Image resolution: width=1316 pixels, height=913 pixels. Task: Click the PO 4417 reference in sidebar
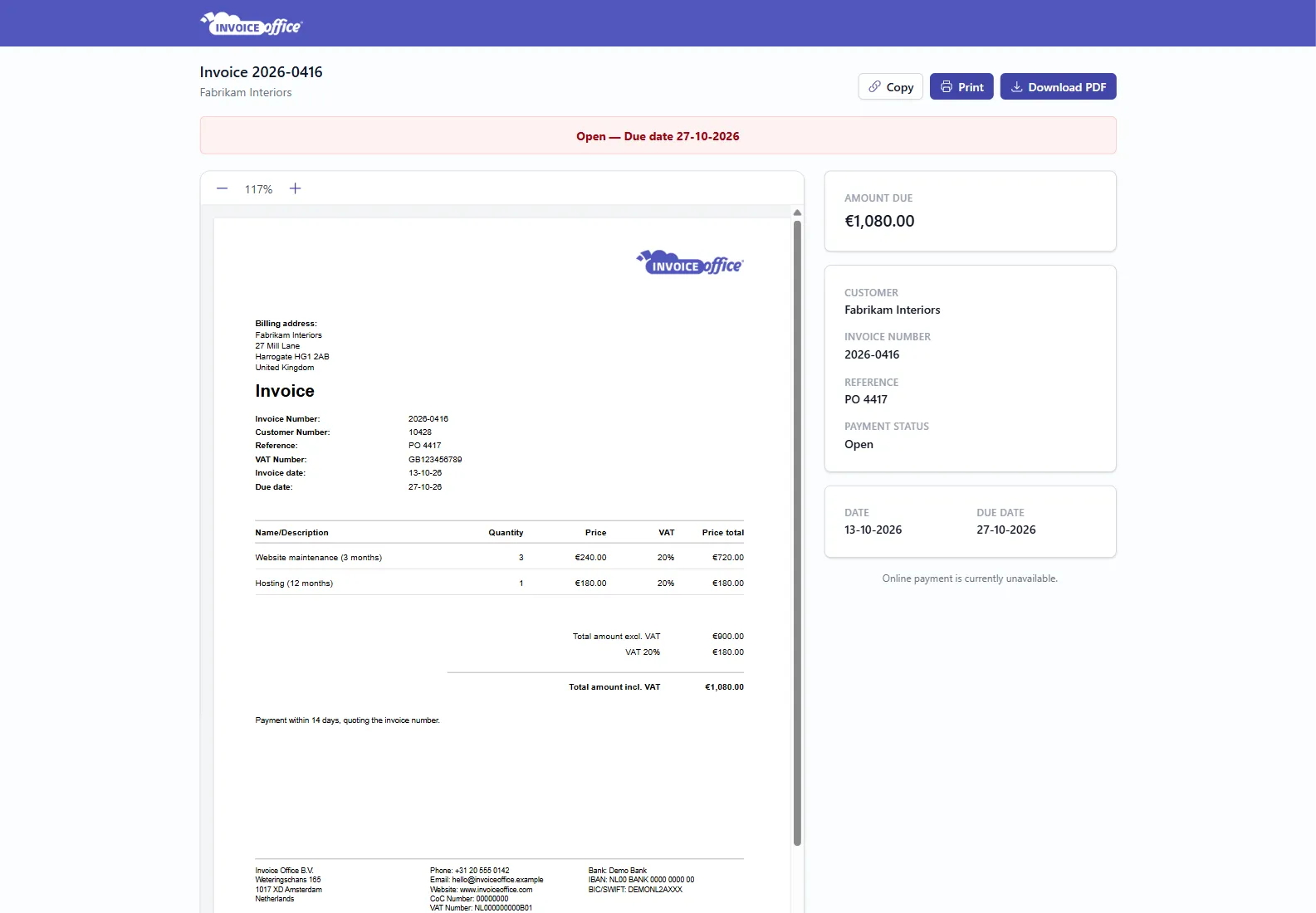tap(866, 399)
